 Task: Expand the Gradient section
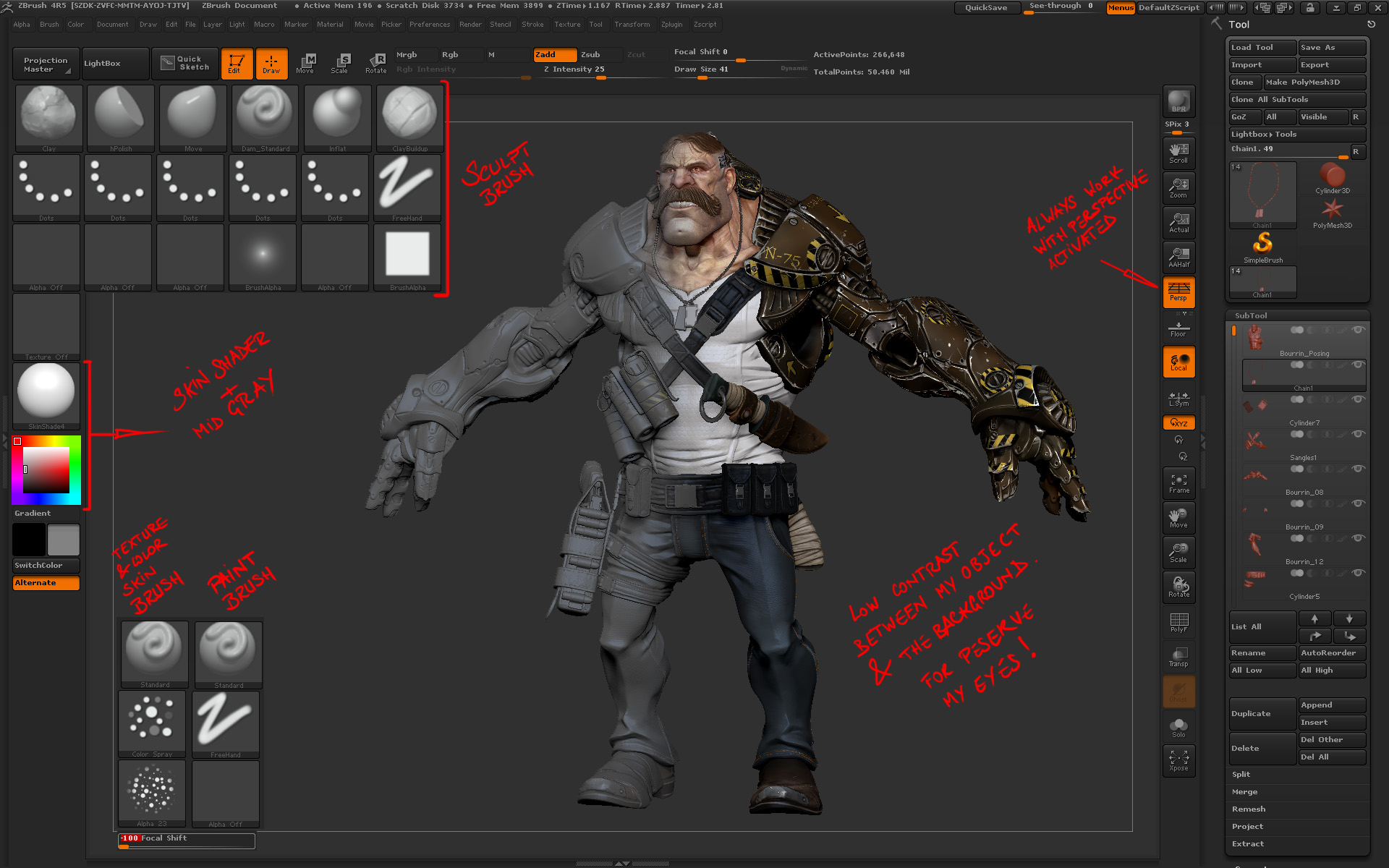click(33, 514)
